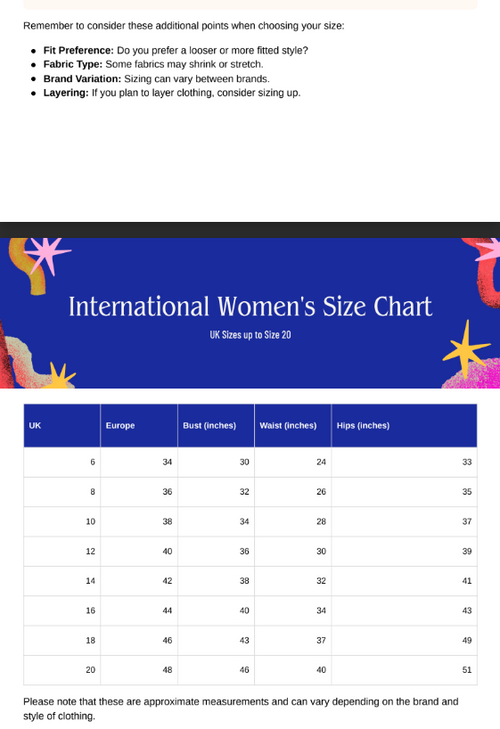Click the International Women's Size Chart title
Image resolution: width=500 pixels, height=729 pixels.
[250, 307]
